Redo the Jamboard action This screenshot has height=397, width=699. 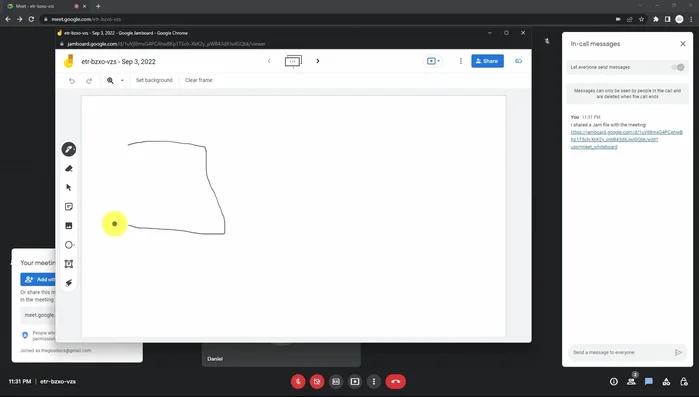point(89,81)
